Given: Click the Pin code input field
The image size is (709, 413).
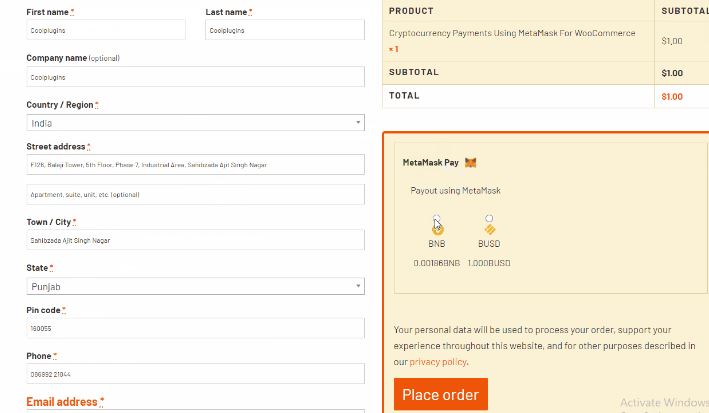Looking at the screenshot, I should (x=195, y=328).
